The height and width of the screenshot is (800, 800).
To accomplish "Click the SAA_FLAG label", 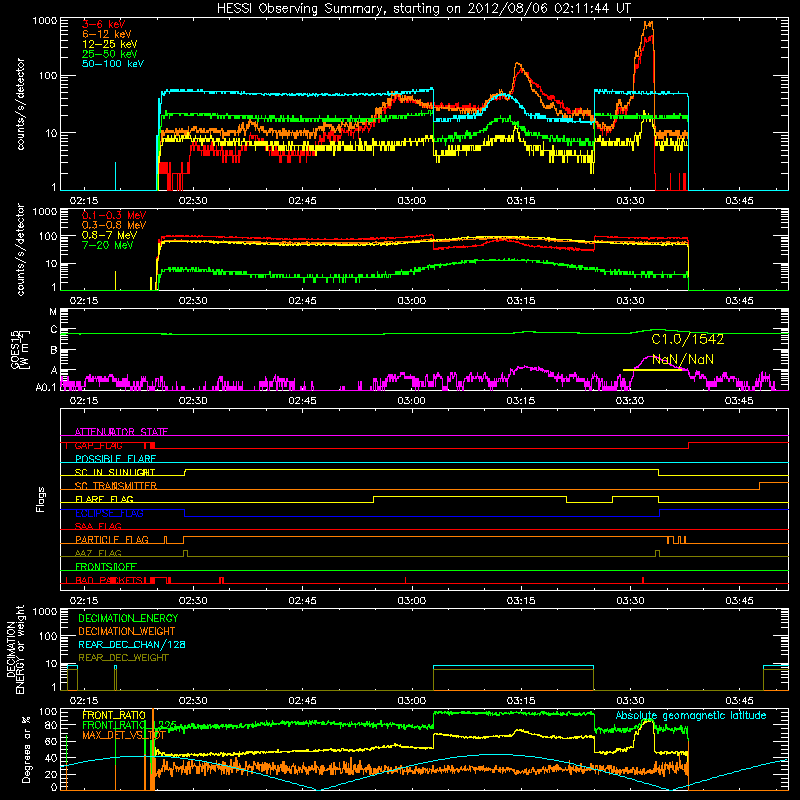I will pos(98,527).
